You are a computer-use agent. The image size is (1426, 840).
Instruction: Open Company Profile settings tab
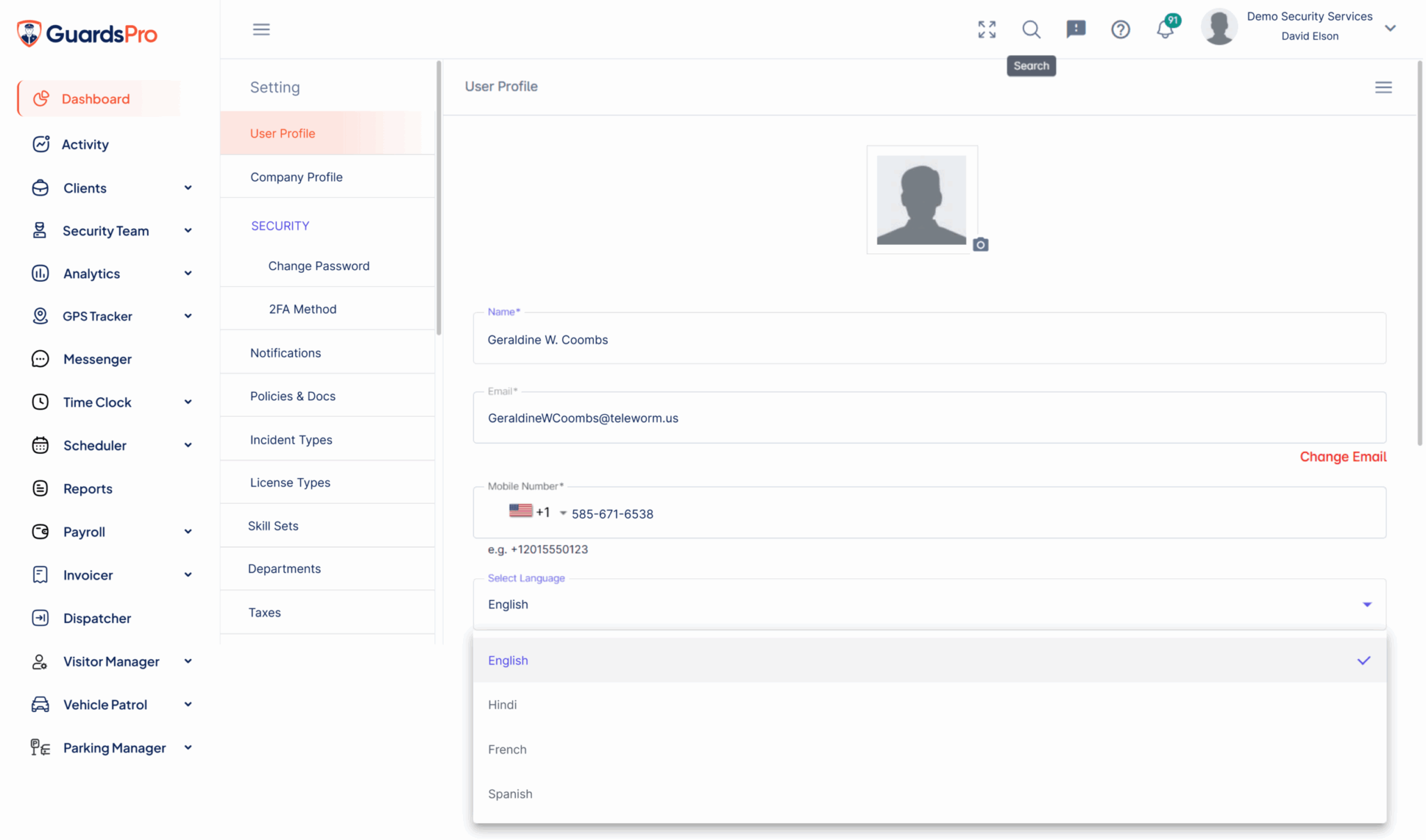point(296,177)
